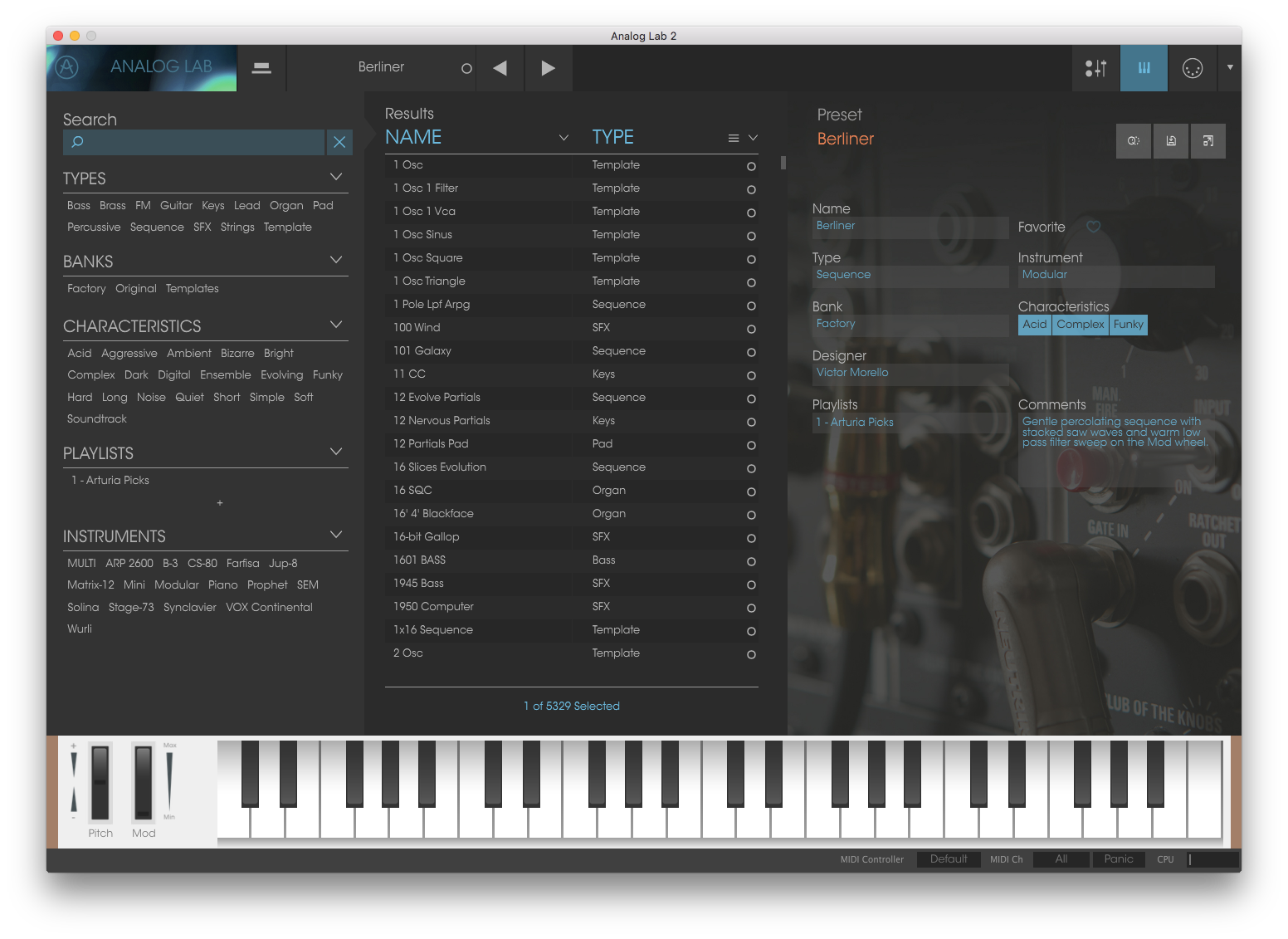Mark 101 Galaxy preset as favorite
Viewport: 1288px width, 939px height.
click(x=751, y=352)
